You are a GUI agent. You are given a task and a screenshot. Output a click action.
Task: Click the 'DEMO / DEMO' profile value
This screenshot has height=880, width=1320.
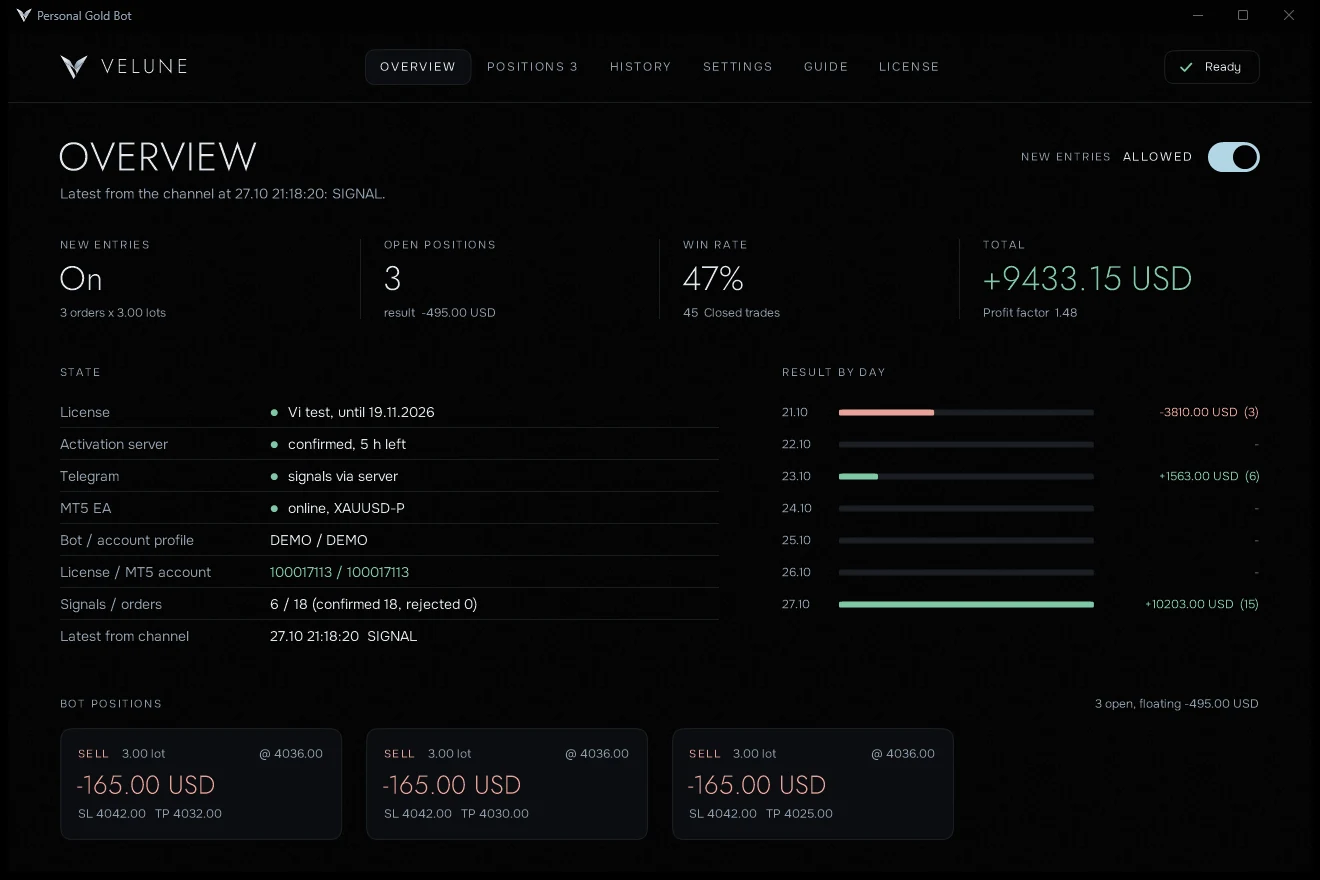[x=319, y=540]
